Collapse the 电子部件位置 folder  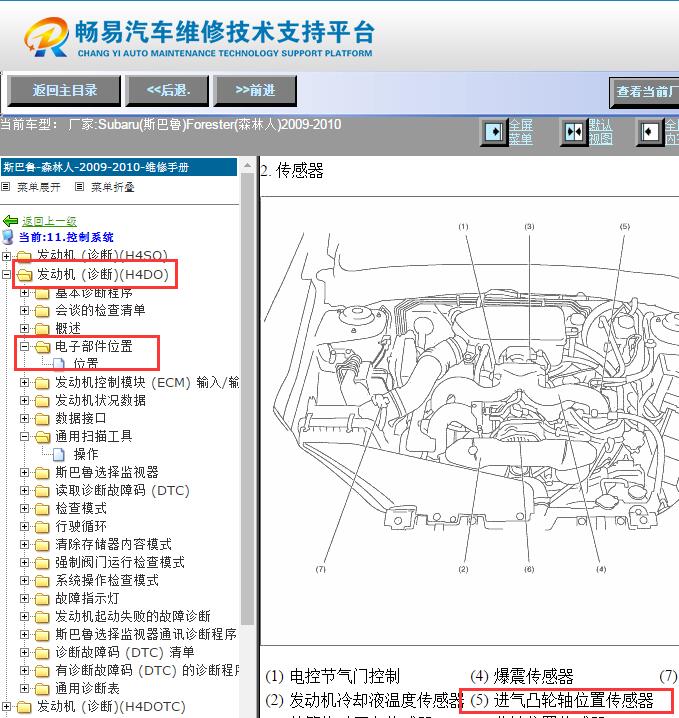click(x=24, y=347)
